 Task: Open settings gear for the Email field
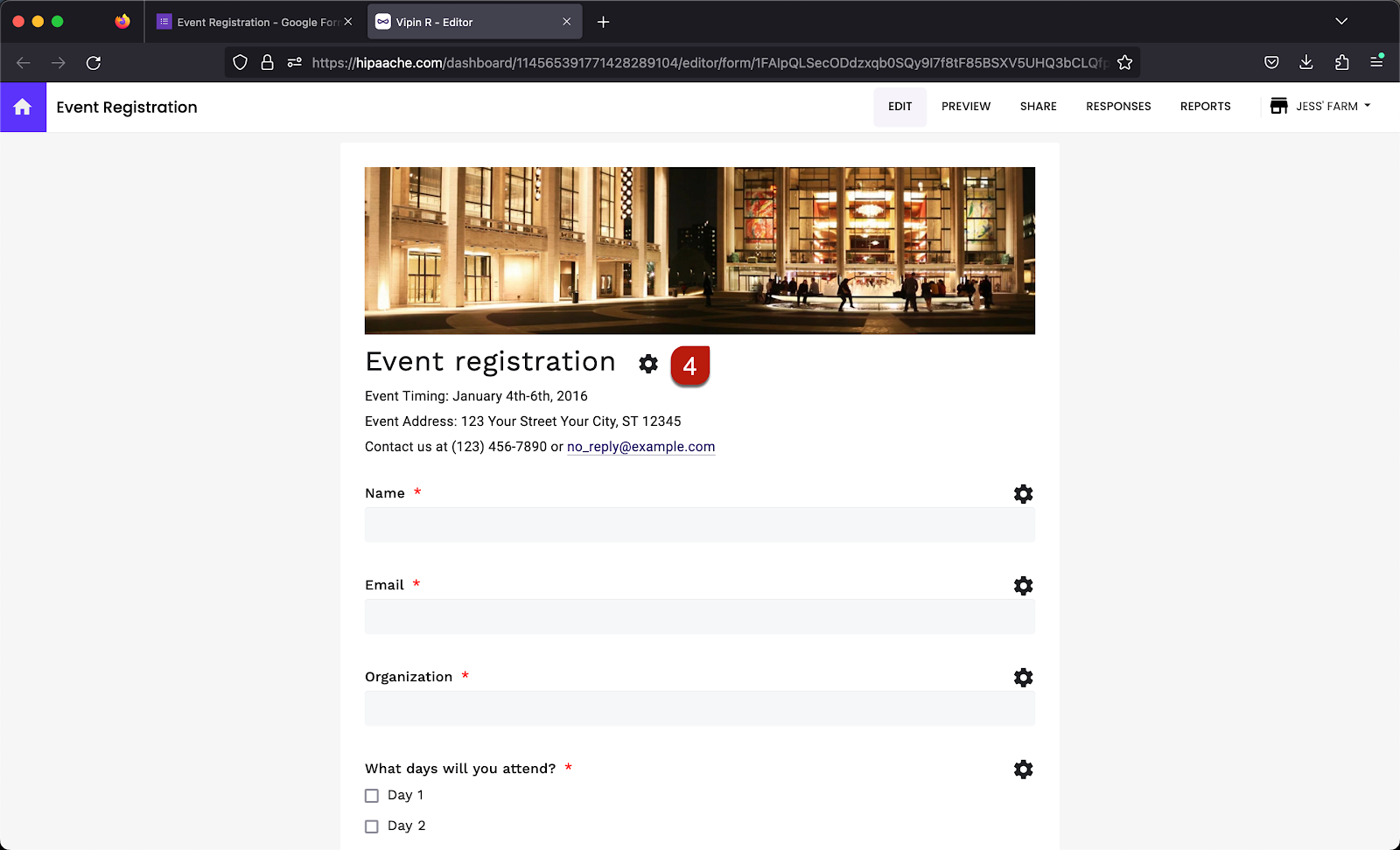tap(1023, 585)
